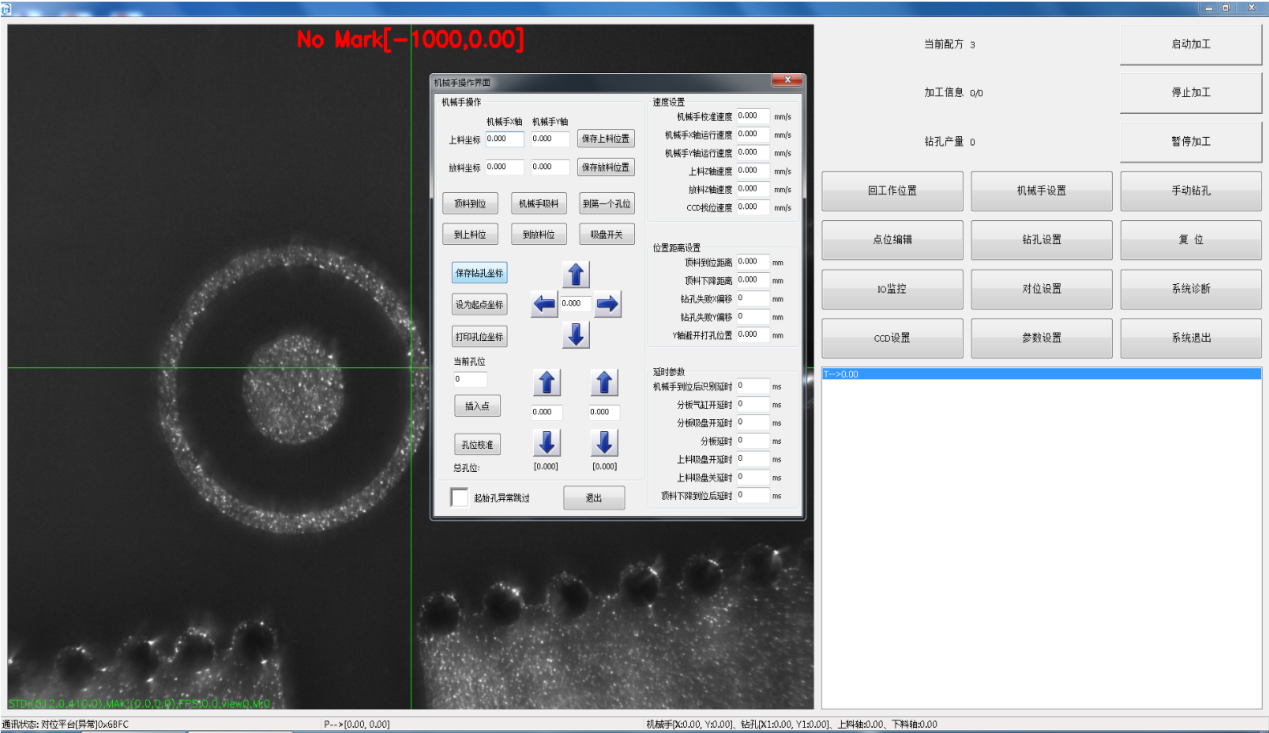This screenshot has width=1269, height=733.
Task: Toggle the 起始孔异常跳过 checkbox
Action: (x=459, y=497)
